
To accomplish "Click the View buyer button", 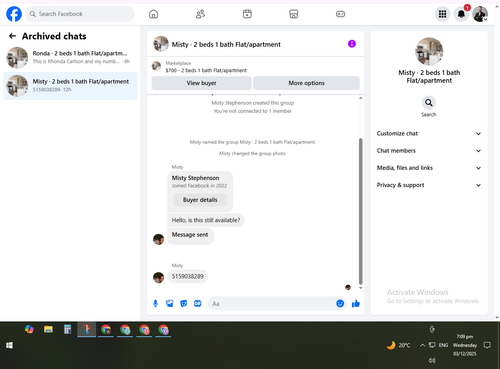I will point(201,83).
